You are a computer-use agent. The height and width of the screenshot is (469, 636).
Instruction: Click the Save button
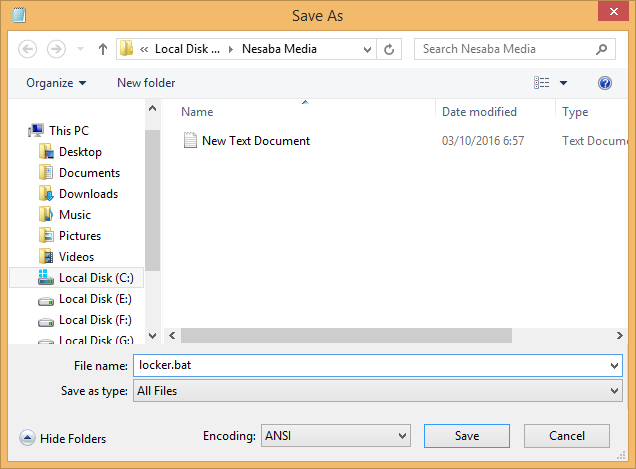click(x=467, y=436)
